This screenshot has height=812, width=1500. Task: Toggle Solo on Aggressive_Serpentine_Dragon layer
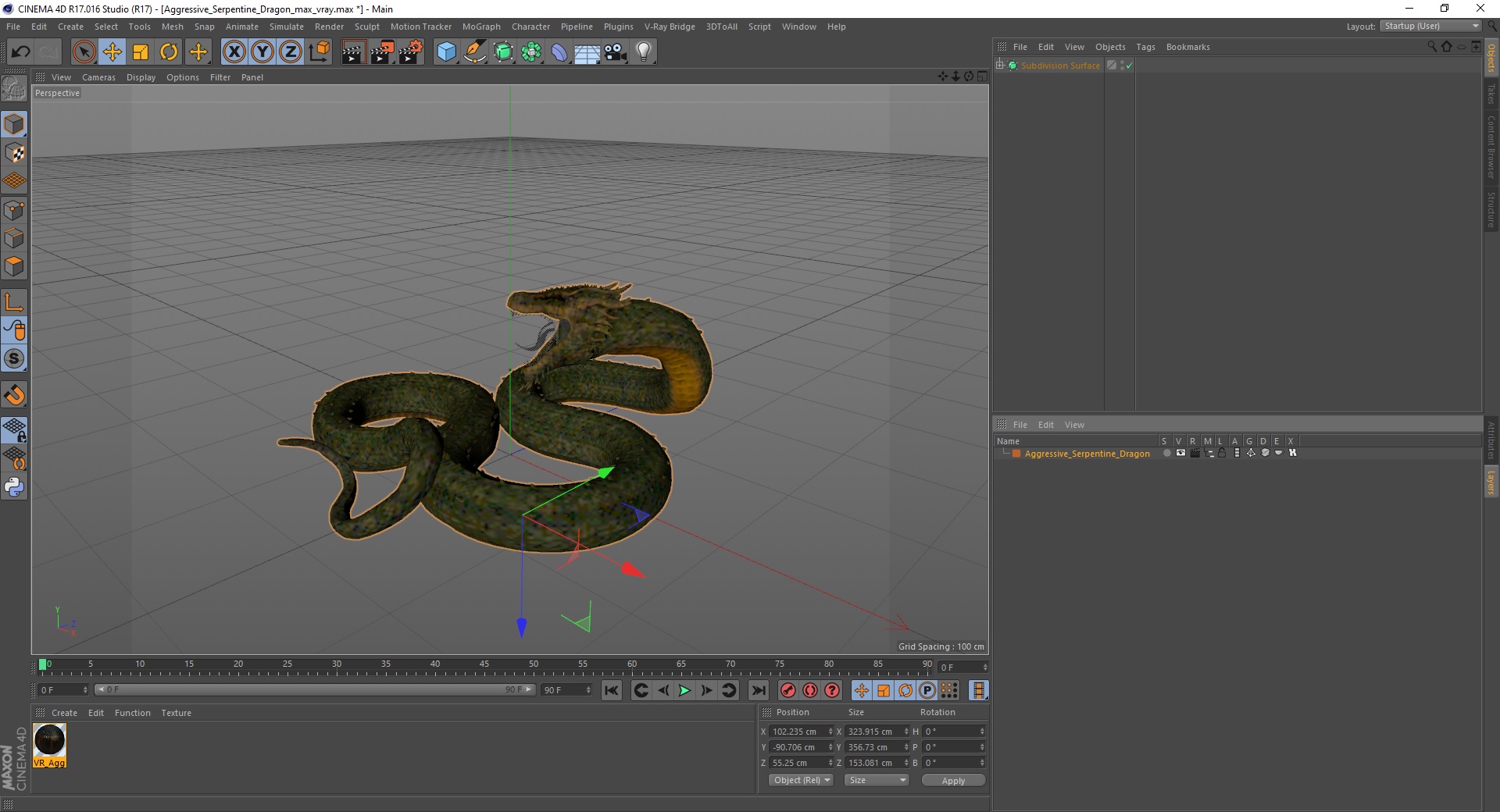1166,453
